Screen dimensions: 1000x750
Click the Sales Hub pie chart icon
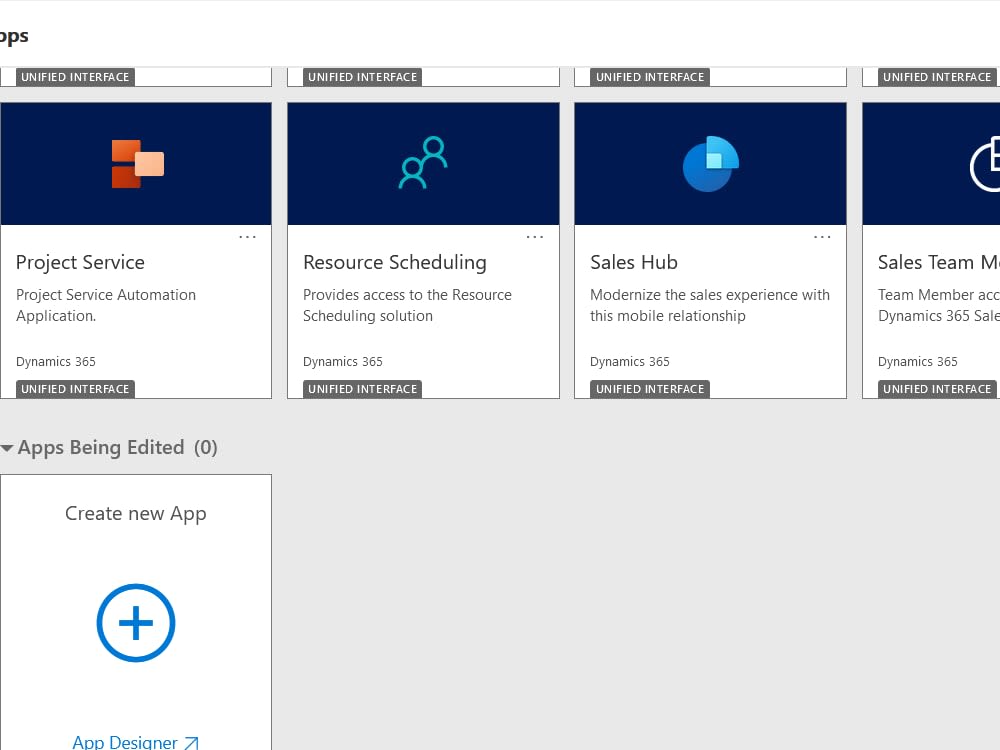point(710,164)
